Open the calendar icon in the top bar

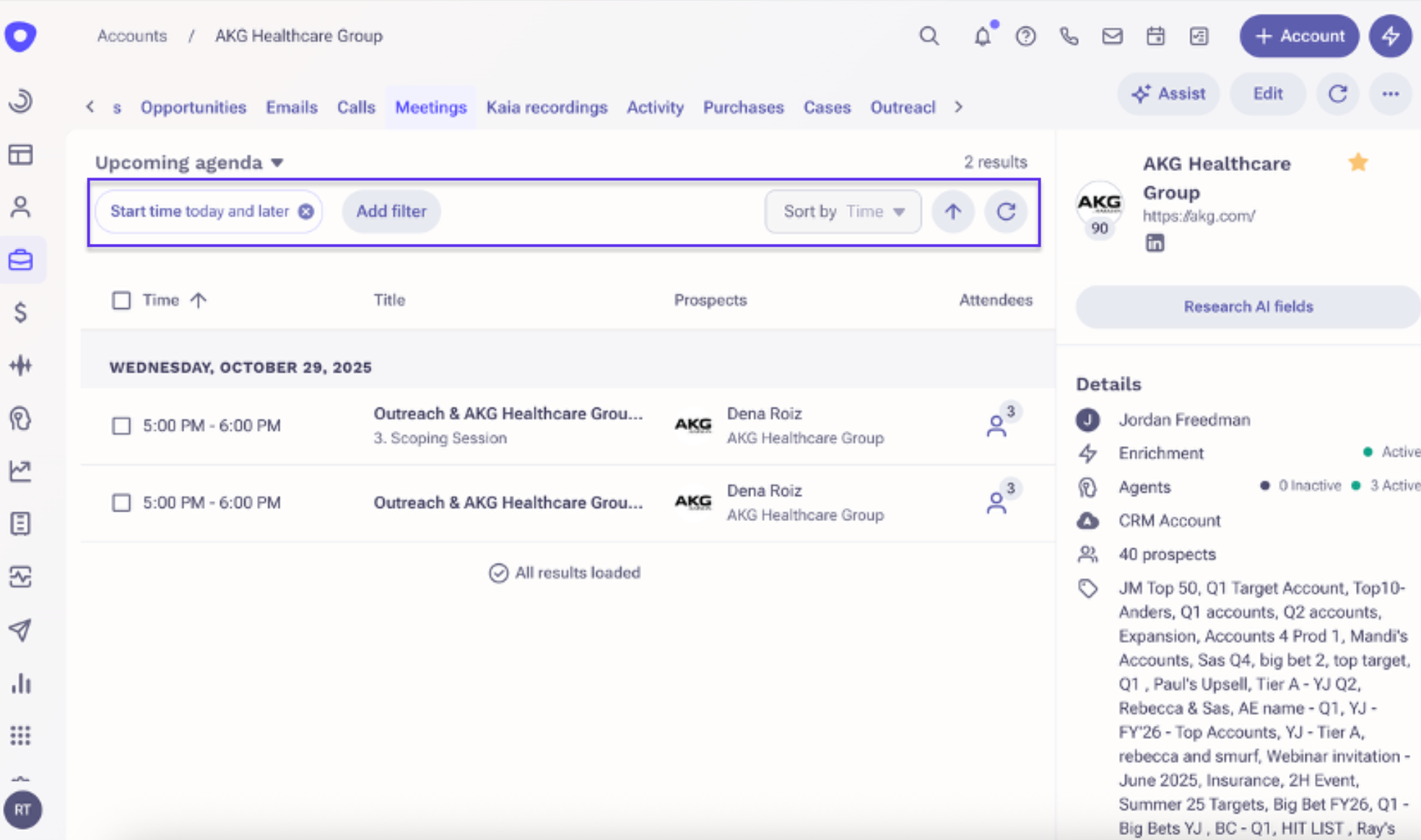1155,35
